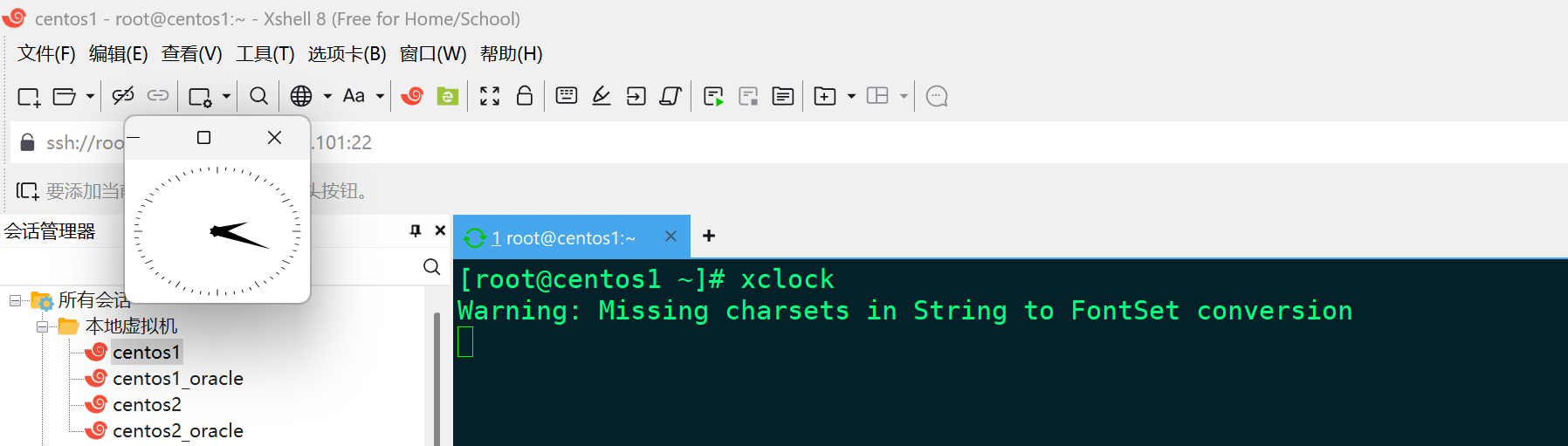Open the font Aa dropdown arrow
1568x446 pixels.
[x=381, y=96]
